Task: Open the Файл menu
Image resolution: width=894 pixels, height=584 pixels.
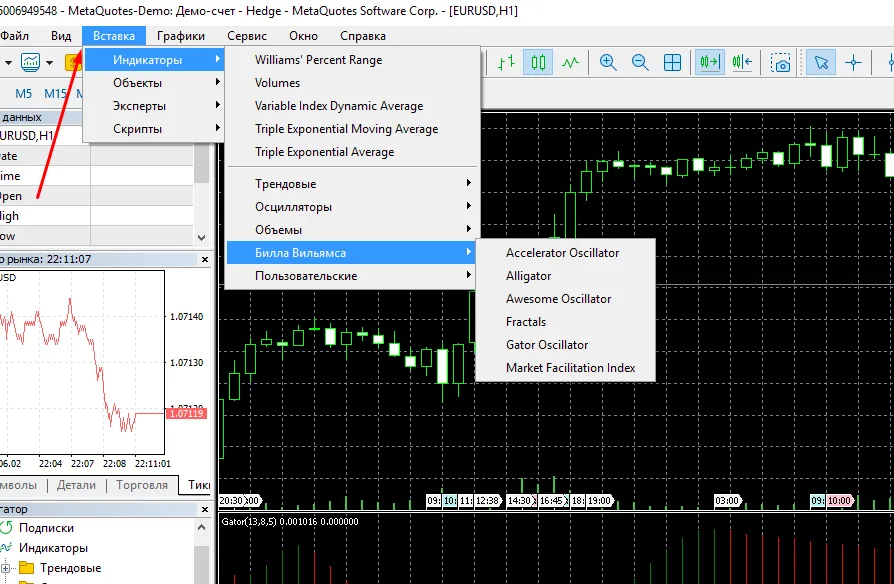Action: (x=14, y=36)
